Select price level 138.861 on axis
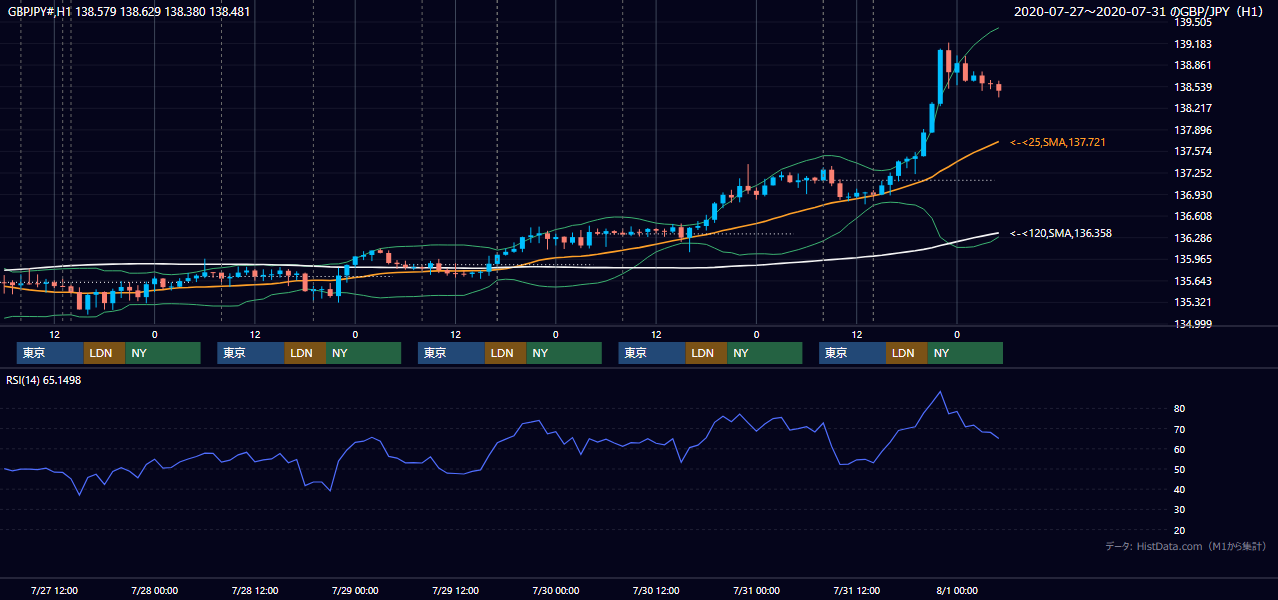Image resolution: width=1278 pixels, height=600 pixels. 1193,65
